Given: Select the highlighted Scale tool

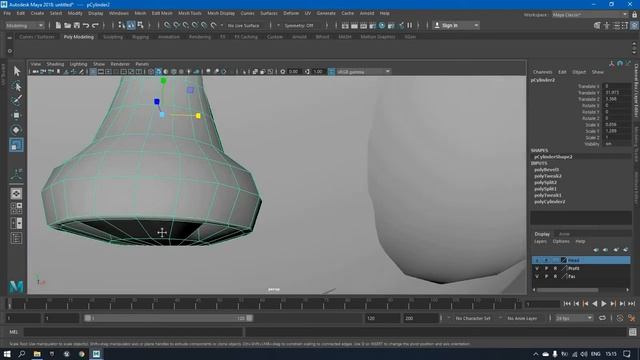Looking at the screenshot, I should pos(16,145).
